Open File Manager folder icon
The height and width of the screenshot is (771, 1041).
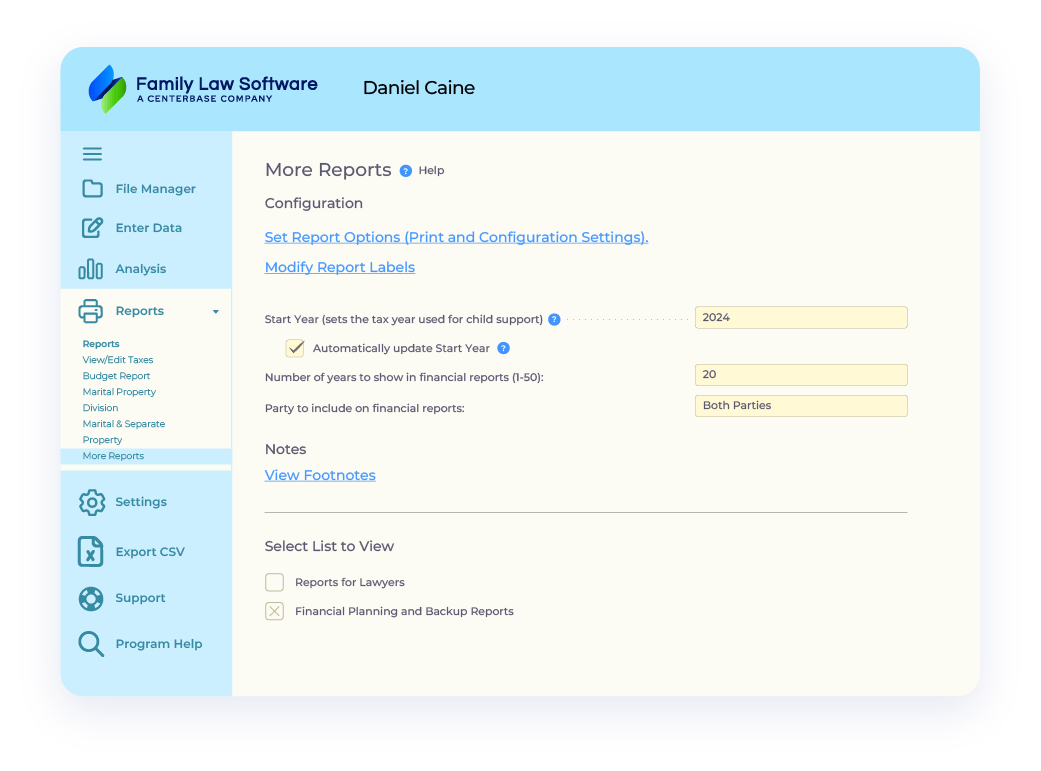tap(92, 189)
